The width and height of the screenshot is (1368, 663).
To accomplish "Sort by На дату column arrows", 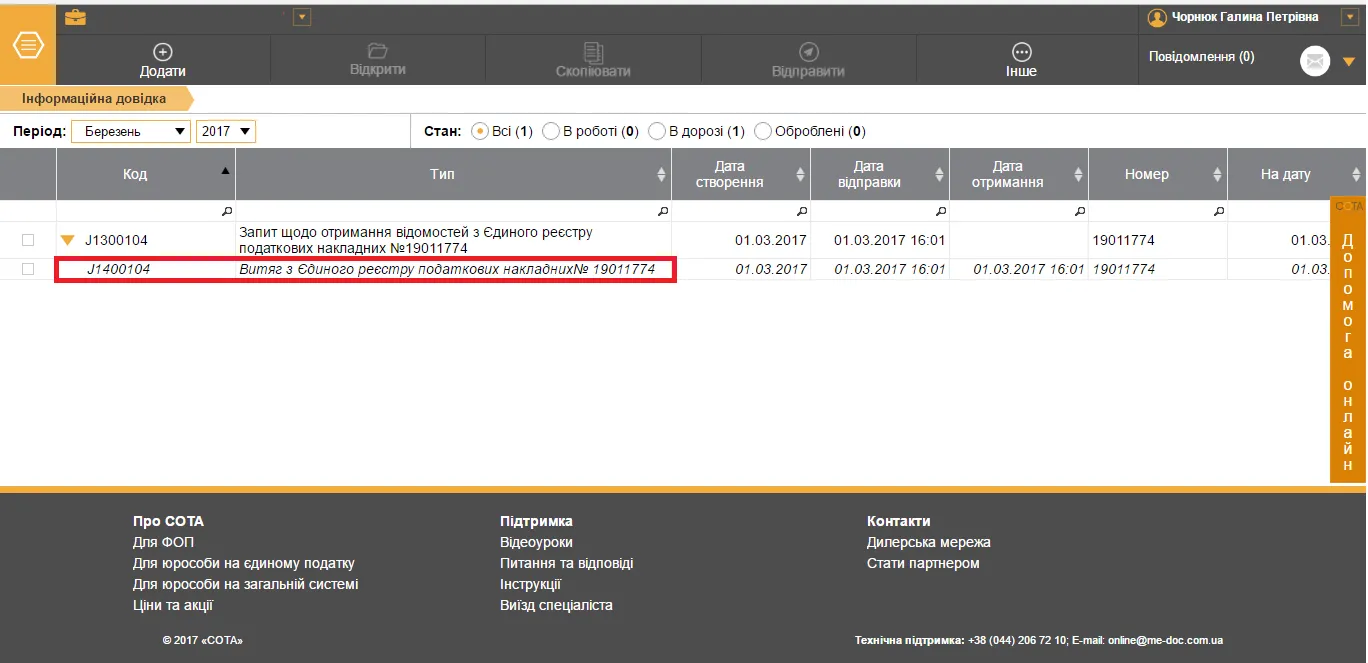I will [x=1356, y=174].
